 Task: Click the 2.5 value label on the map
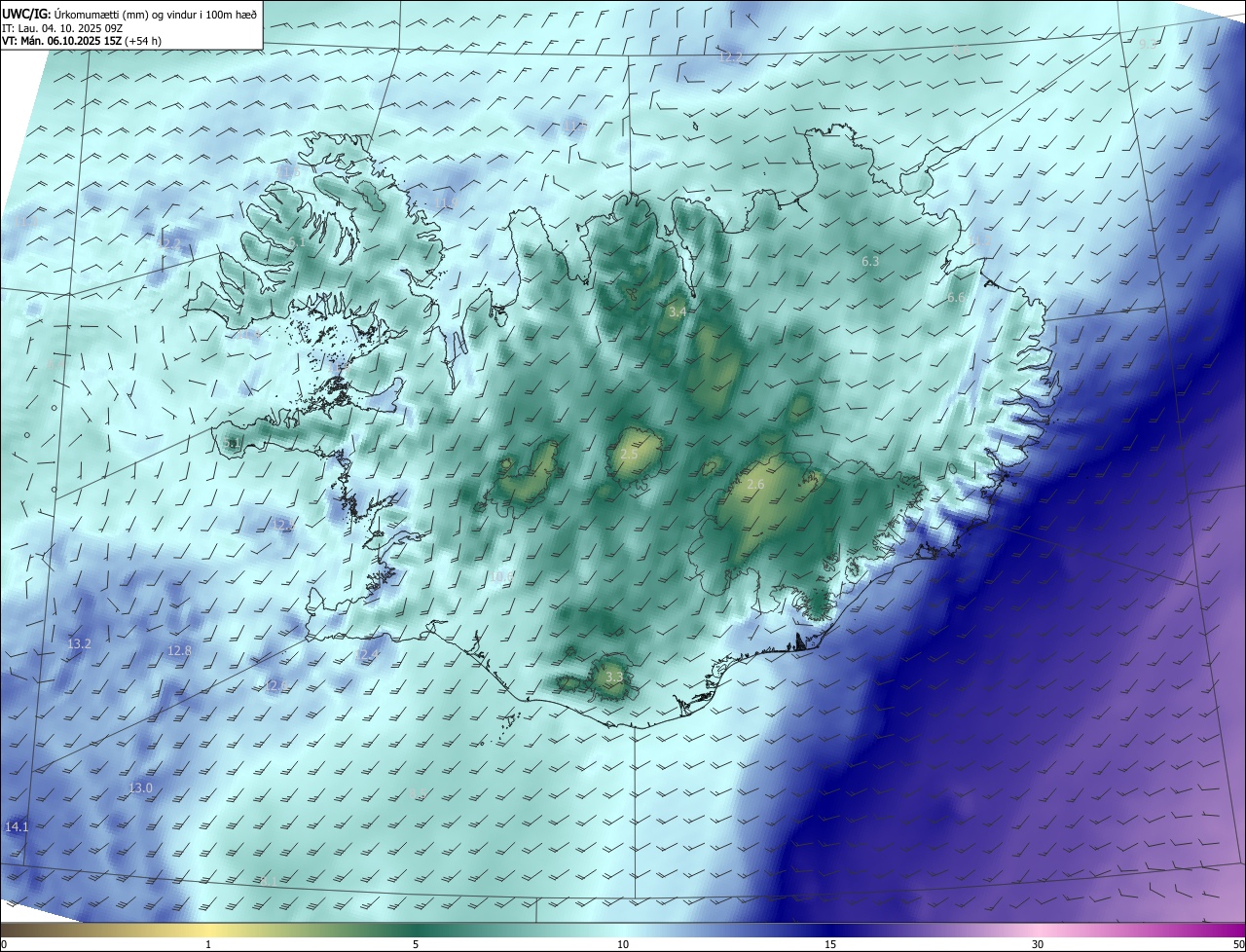pyautogui.click(x=629, y=455)
